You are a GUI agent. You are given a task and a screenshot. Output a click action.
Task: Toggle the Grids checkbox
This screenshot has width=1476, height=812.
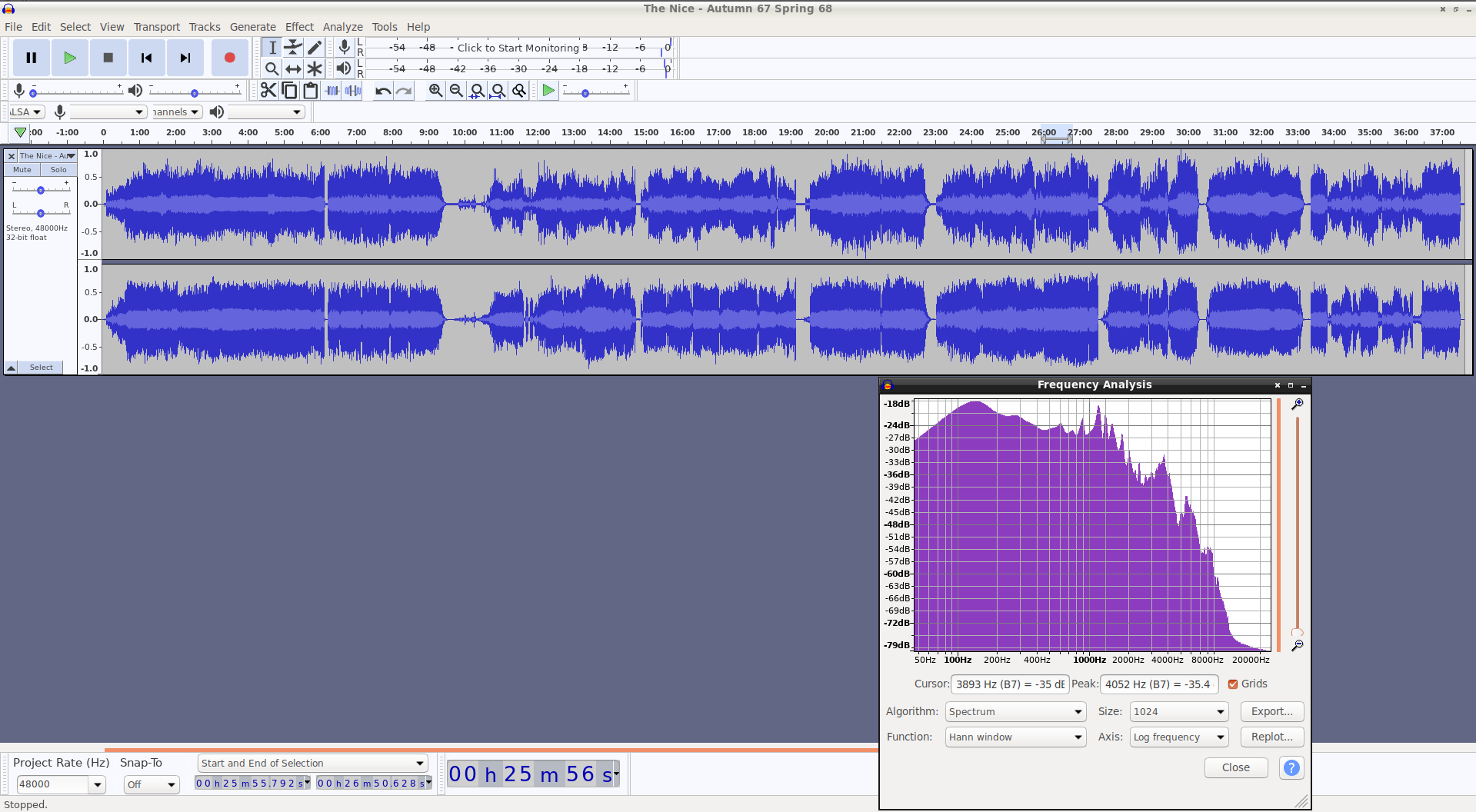coord(1233,684)
